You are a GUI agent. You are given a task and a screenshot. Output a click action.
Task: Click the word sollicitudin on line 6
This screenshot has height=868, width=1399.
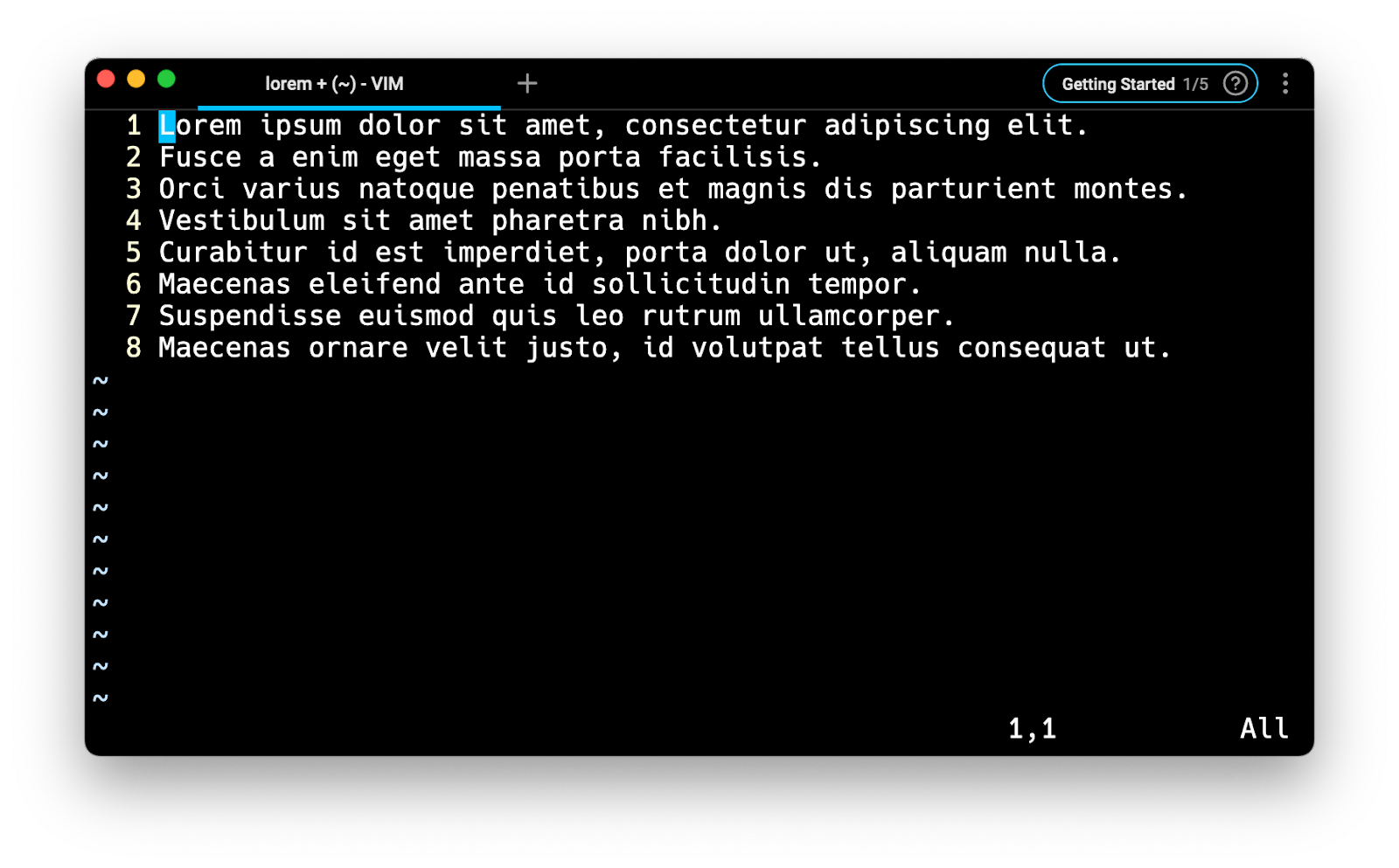tap(691, 284)
